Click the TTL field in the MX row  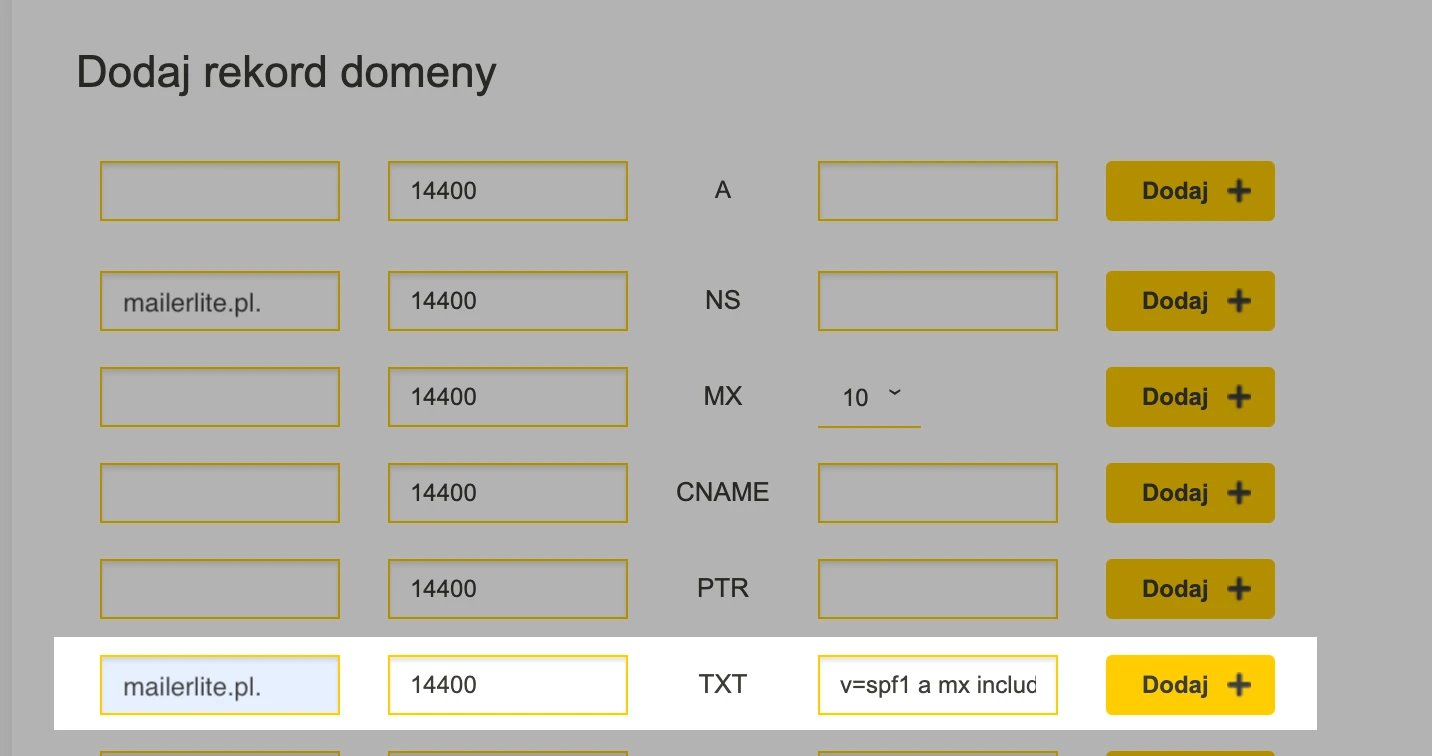click(x=507, y=397)
